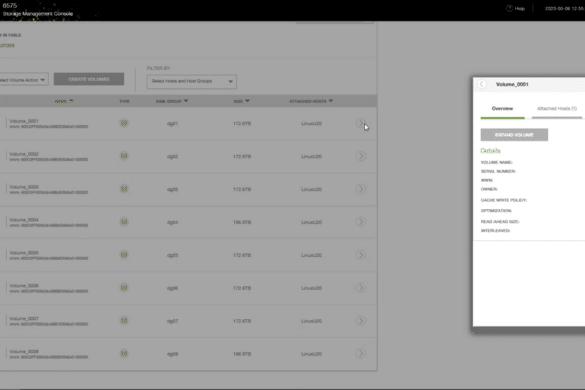The image size is (585, 390).
Task: Click disk group dg01 cell
Action: point(172,124)
